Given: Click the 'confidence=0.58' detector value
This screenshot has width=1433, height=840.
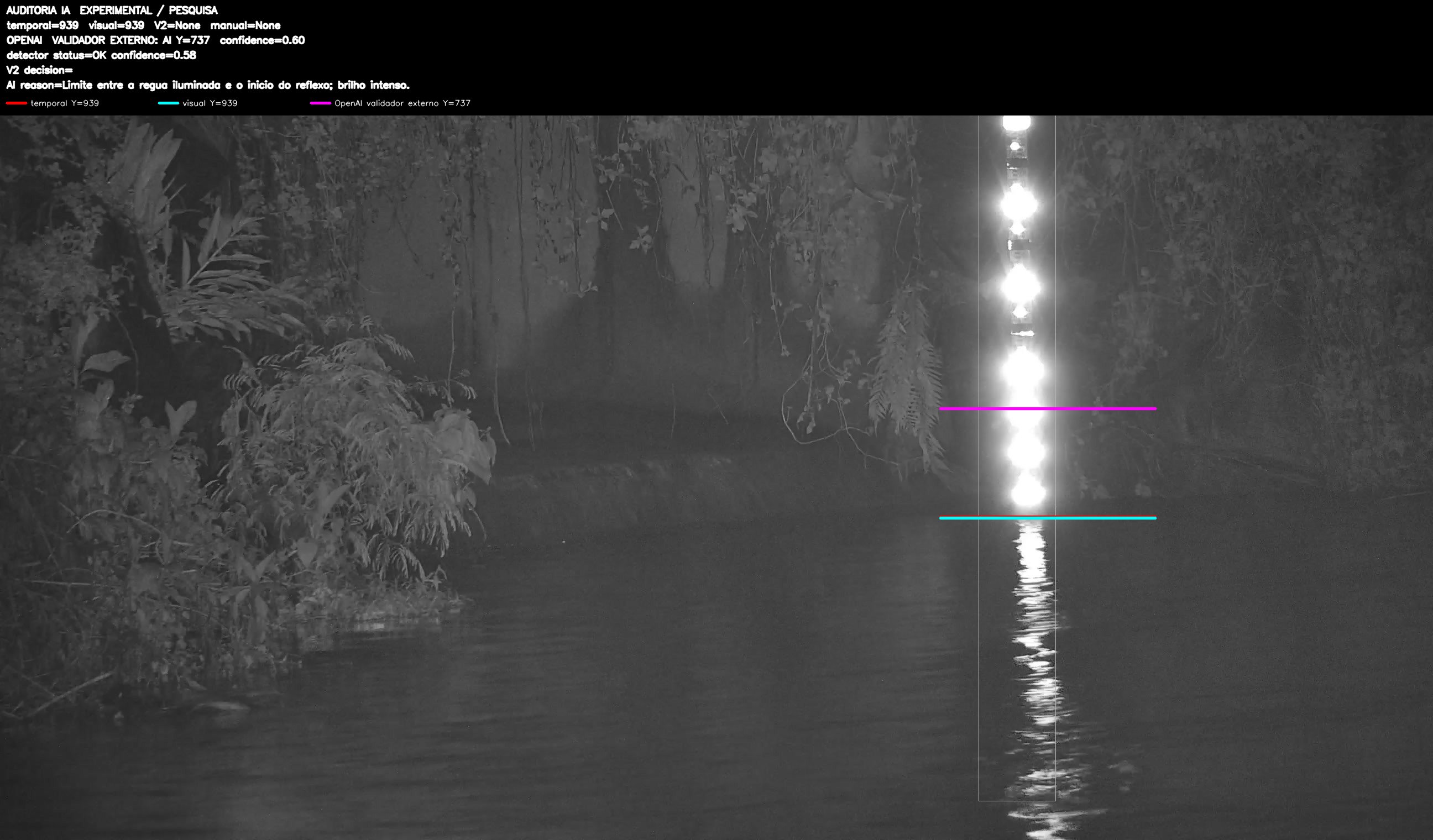Looking at the screenshot, I should [154, 55].
